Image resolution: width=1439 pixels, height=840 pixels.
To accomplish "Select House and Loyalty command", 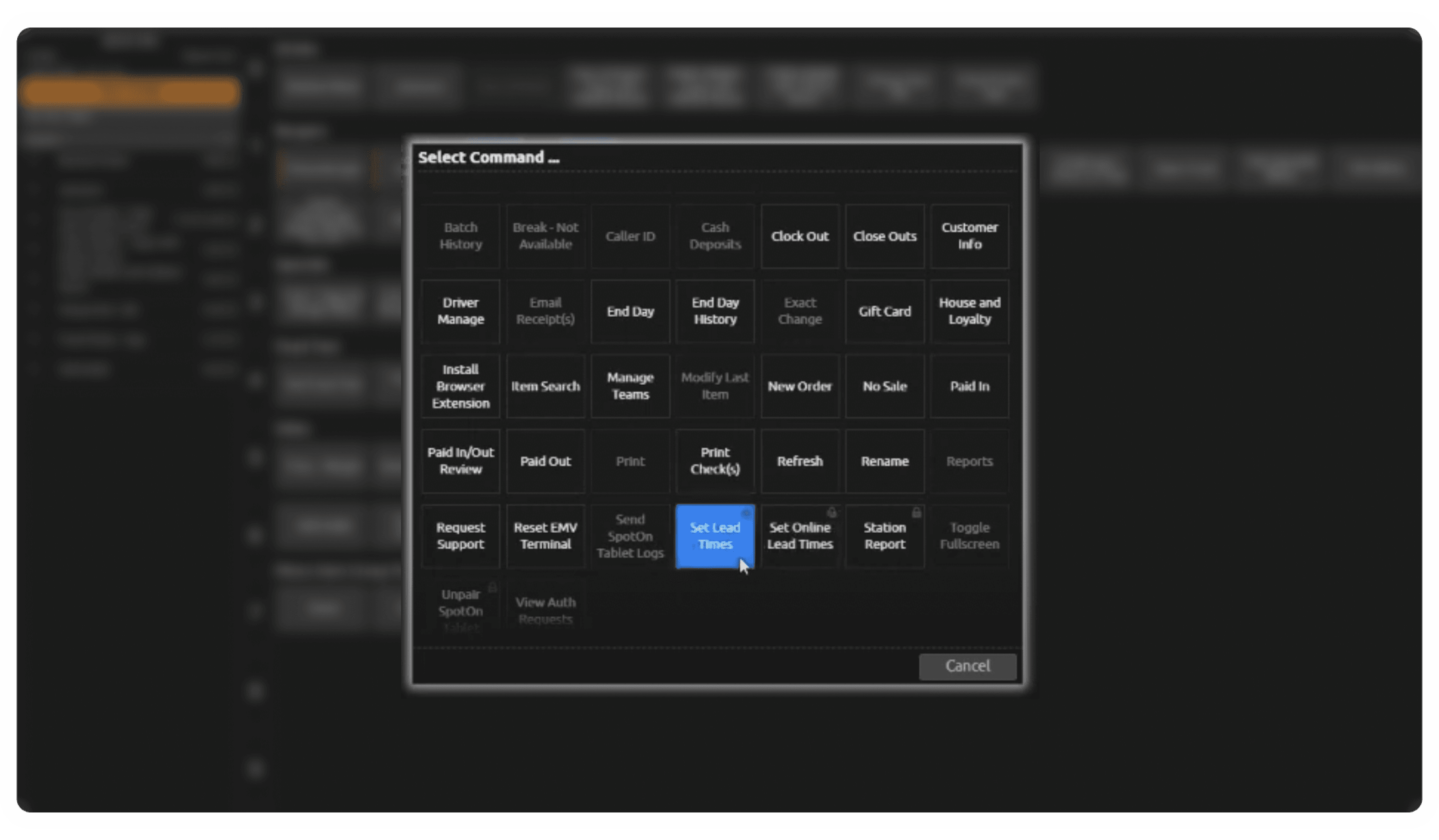I will pyautogui.click(x=969, y=311).
